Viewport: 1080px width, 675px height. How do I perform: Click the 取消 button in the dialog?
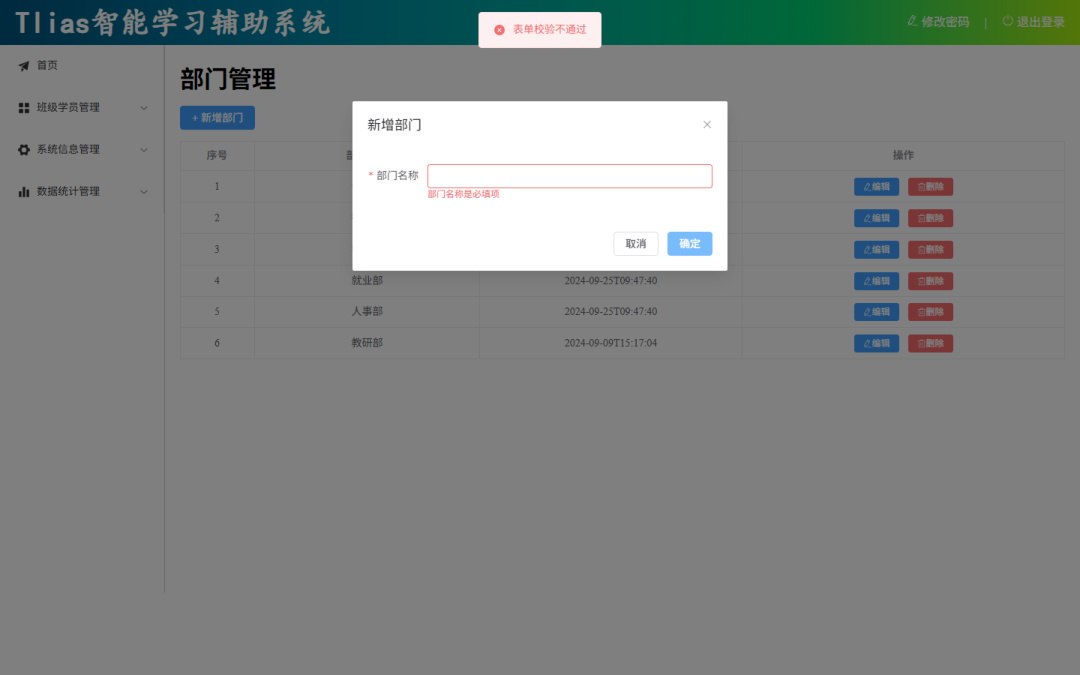(x=635, y=244)
